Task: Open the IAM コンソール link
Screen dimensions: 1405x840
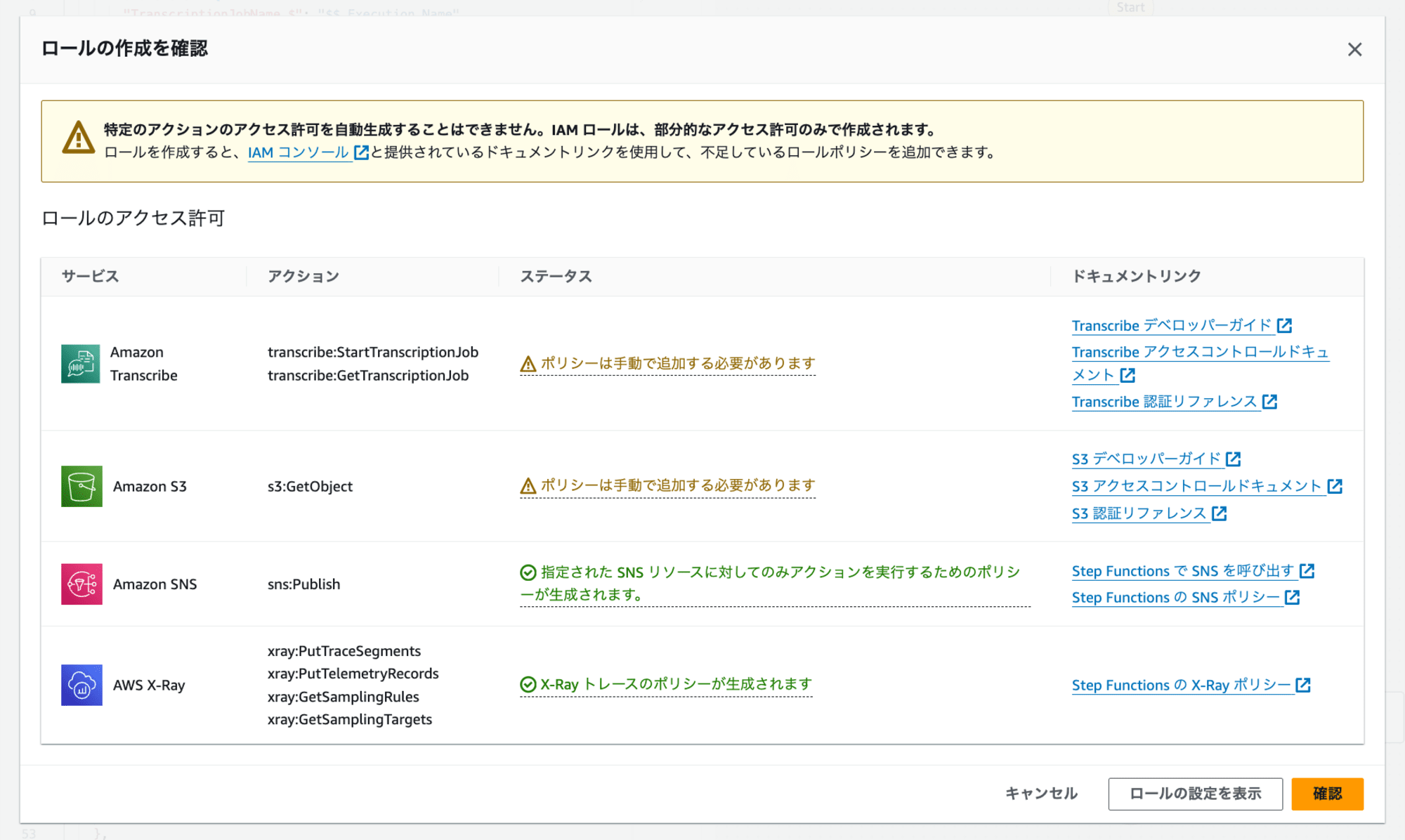Action: click(299, 152)
